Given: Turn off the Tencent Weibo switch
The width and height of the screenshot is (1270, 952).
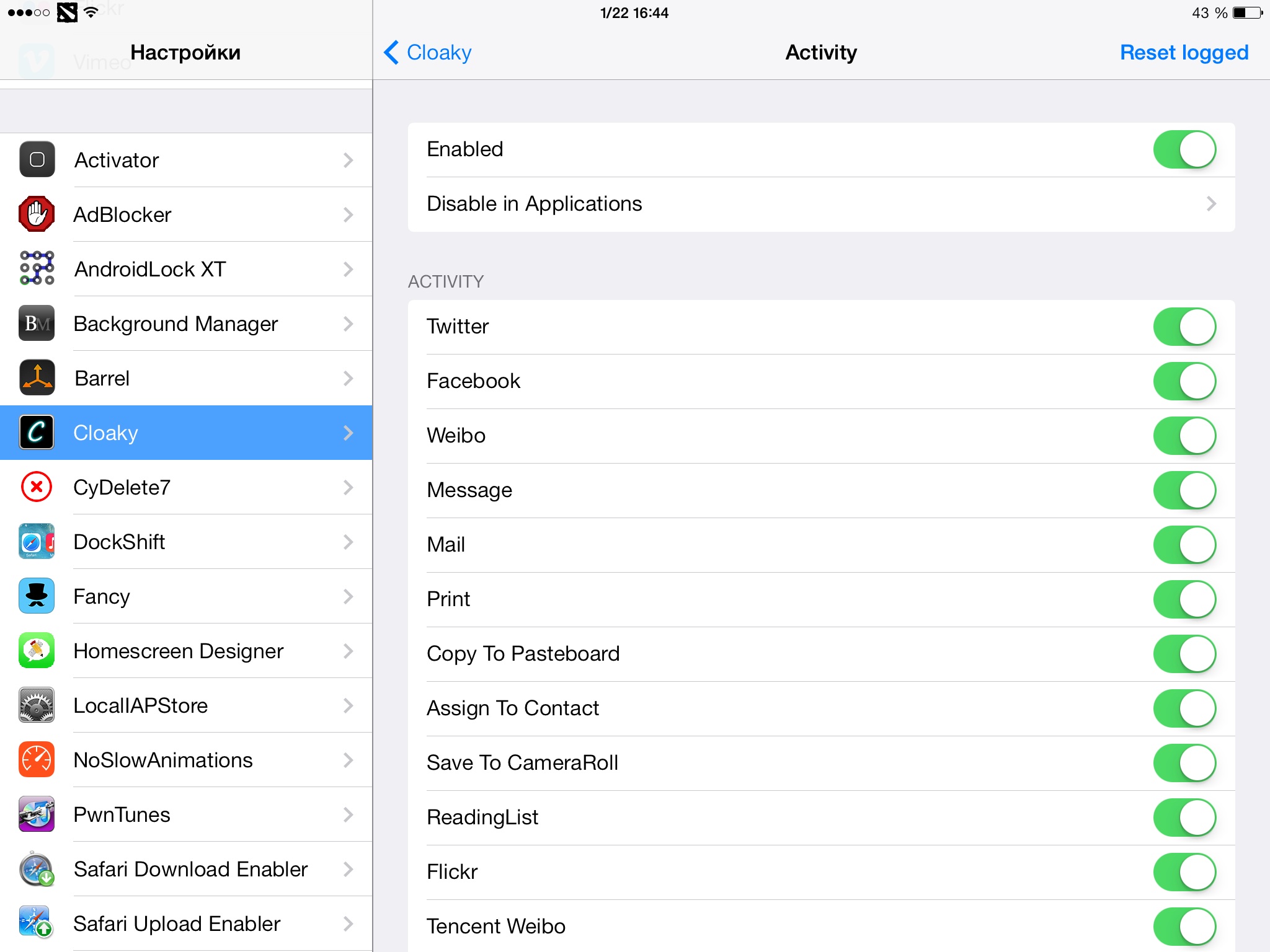Looking at the screenshot, I should click(x=1184, y=927).
